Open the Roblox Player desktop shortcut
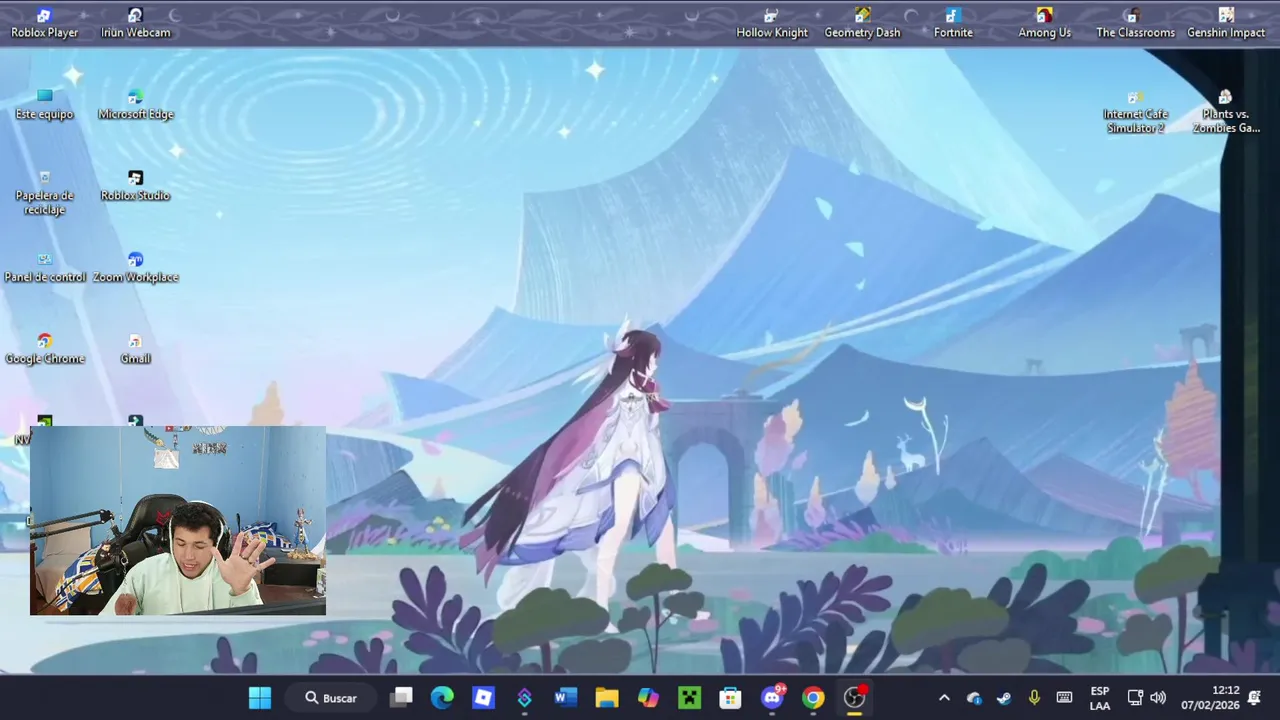 click(x=44, y=23)
